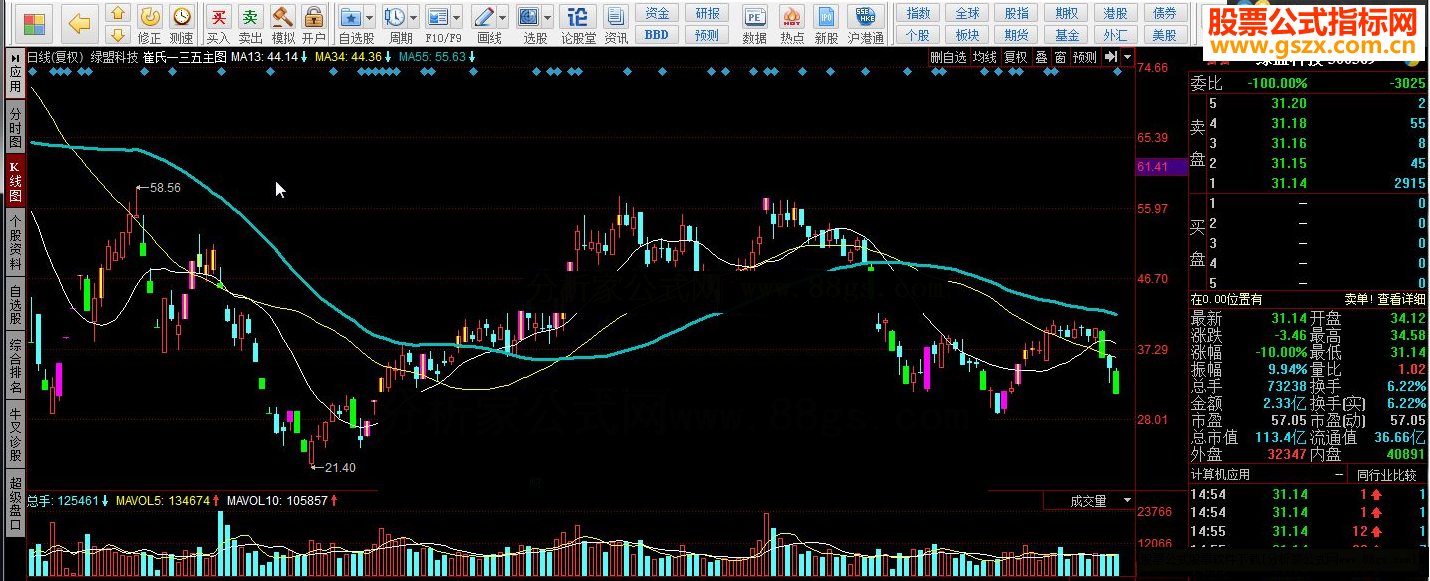This screenshot has width=1430, height=581.
Task: Click the 58.56 high price label
Action: pos(164,187)
